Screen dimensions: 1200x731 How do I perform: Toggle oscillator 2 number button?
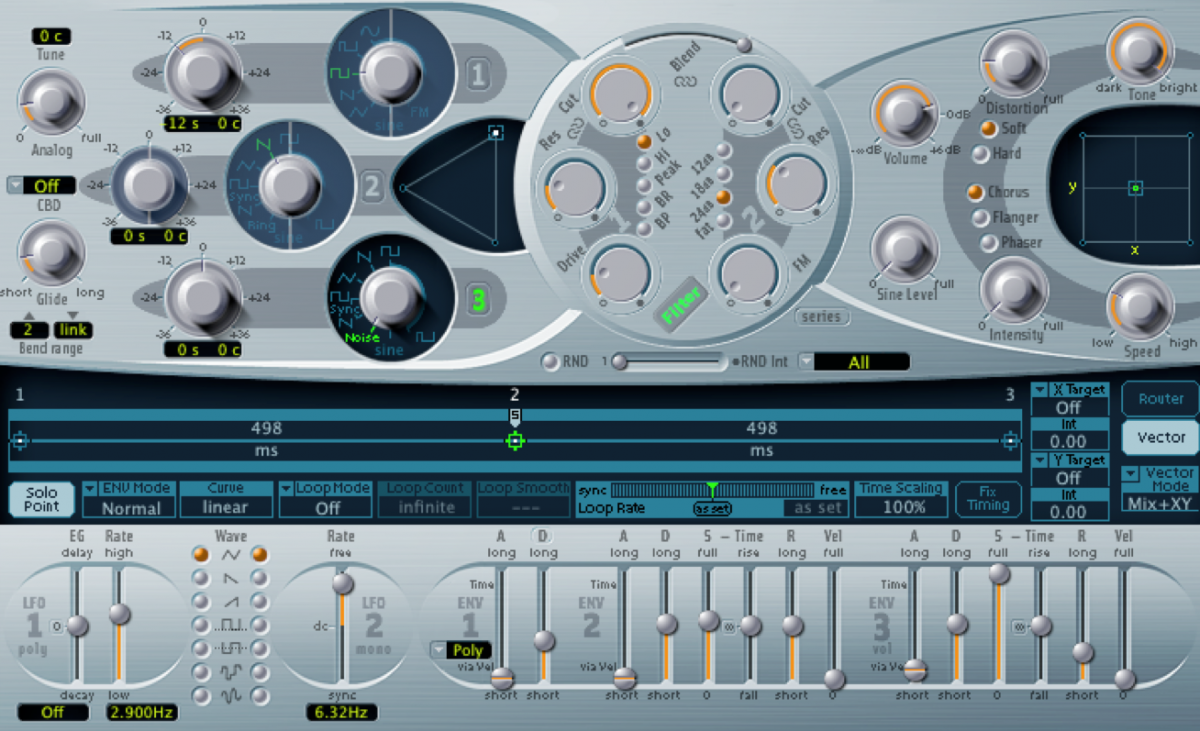[x=372, y=186]
